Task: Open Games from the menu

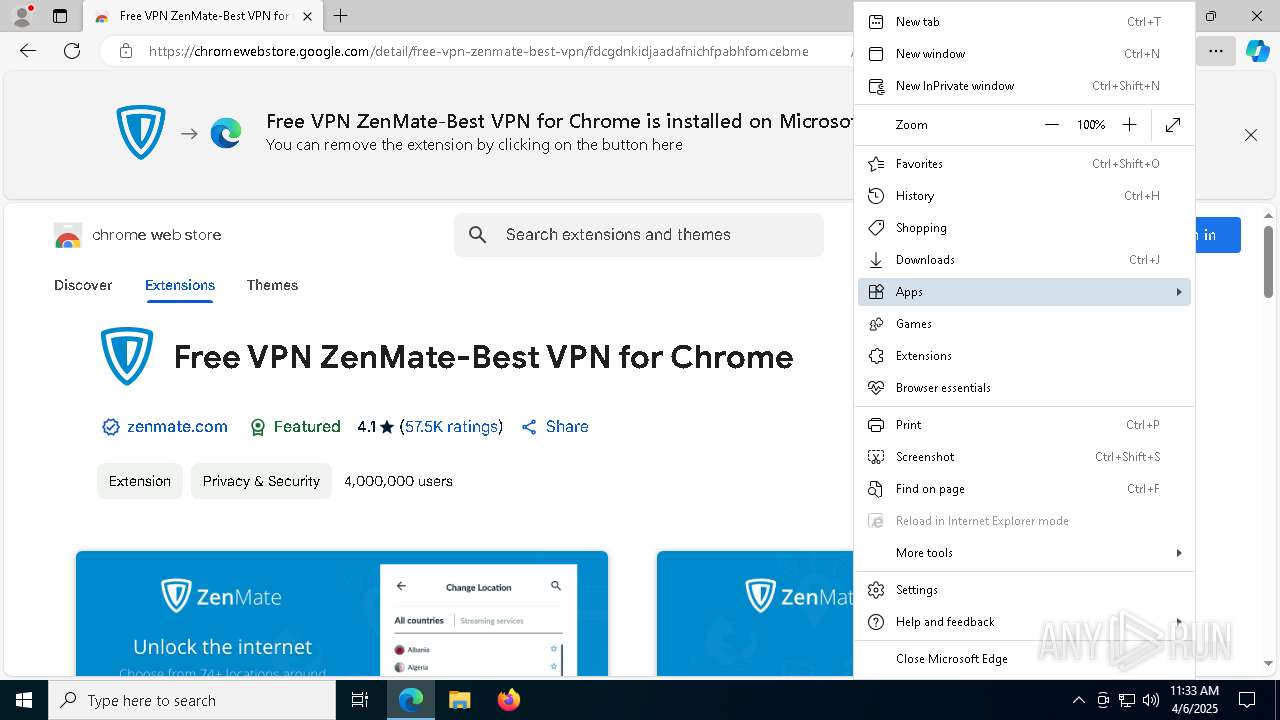Action: 1024,324
